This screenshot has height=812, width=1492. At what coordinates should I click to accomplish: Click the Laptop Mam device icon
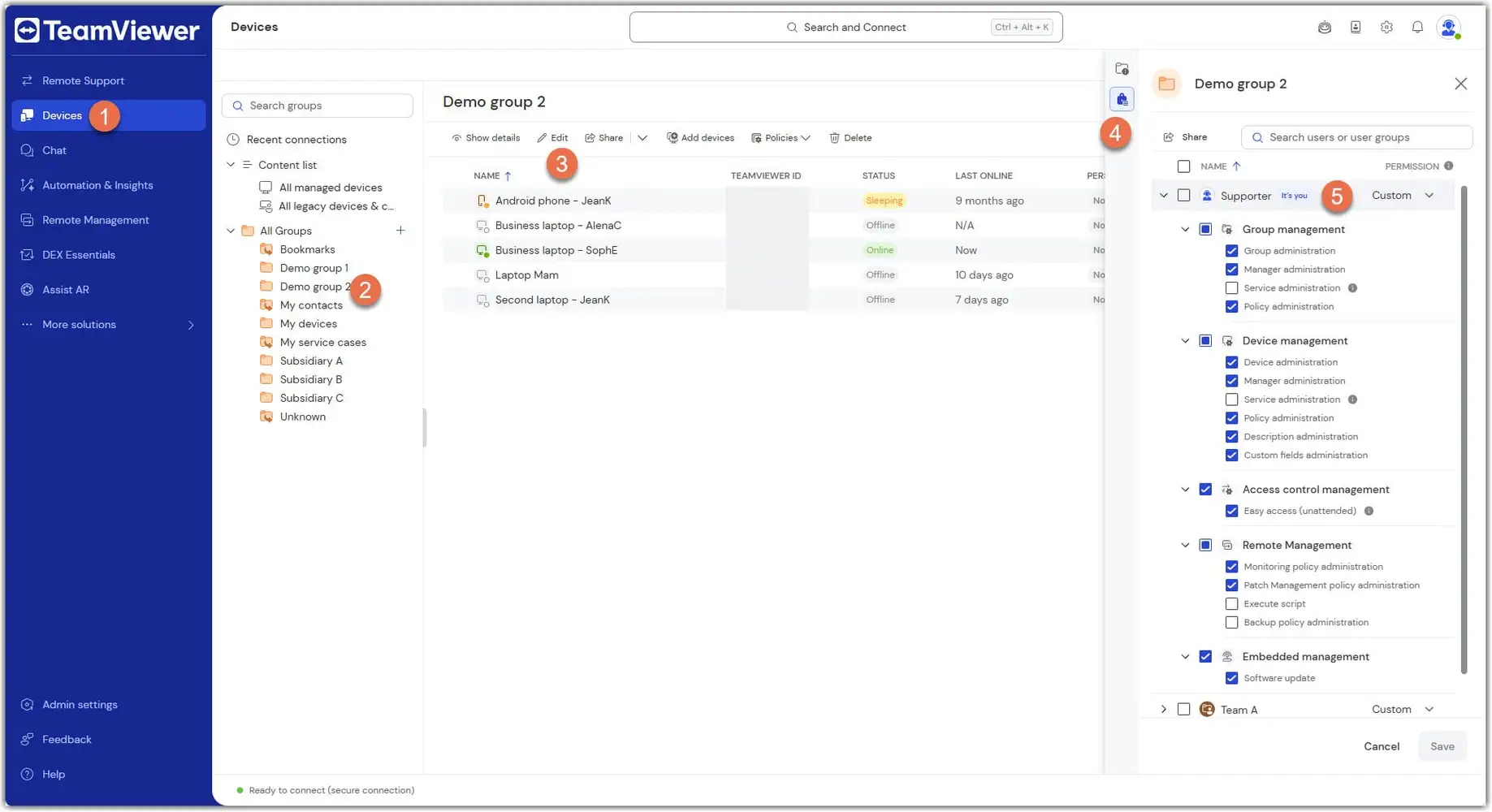click(482, 275)
